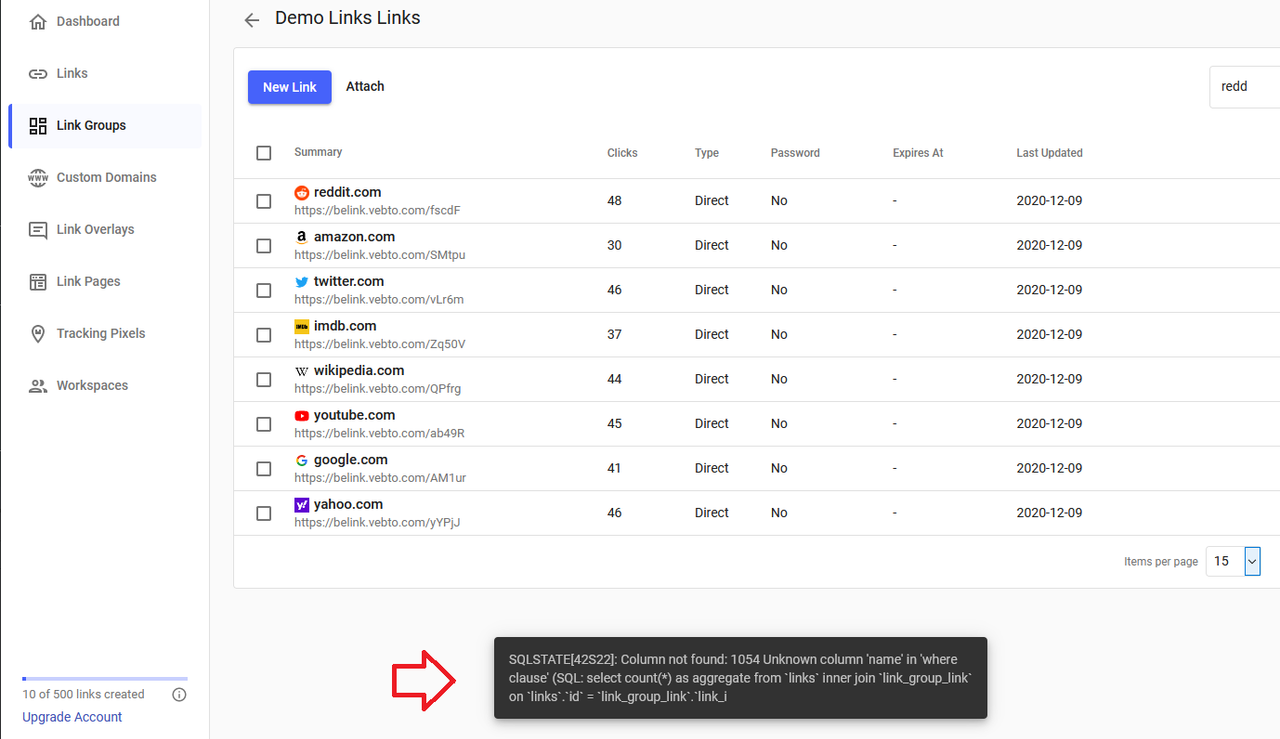Click short URL belink.vebto.com/Zq50V
This screenshot has height=739, width=1280.
380,344
